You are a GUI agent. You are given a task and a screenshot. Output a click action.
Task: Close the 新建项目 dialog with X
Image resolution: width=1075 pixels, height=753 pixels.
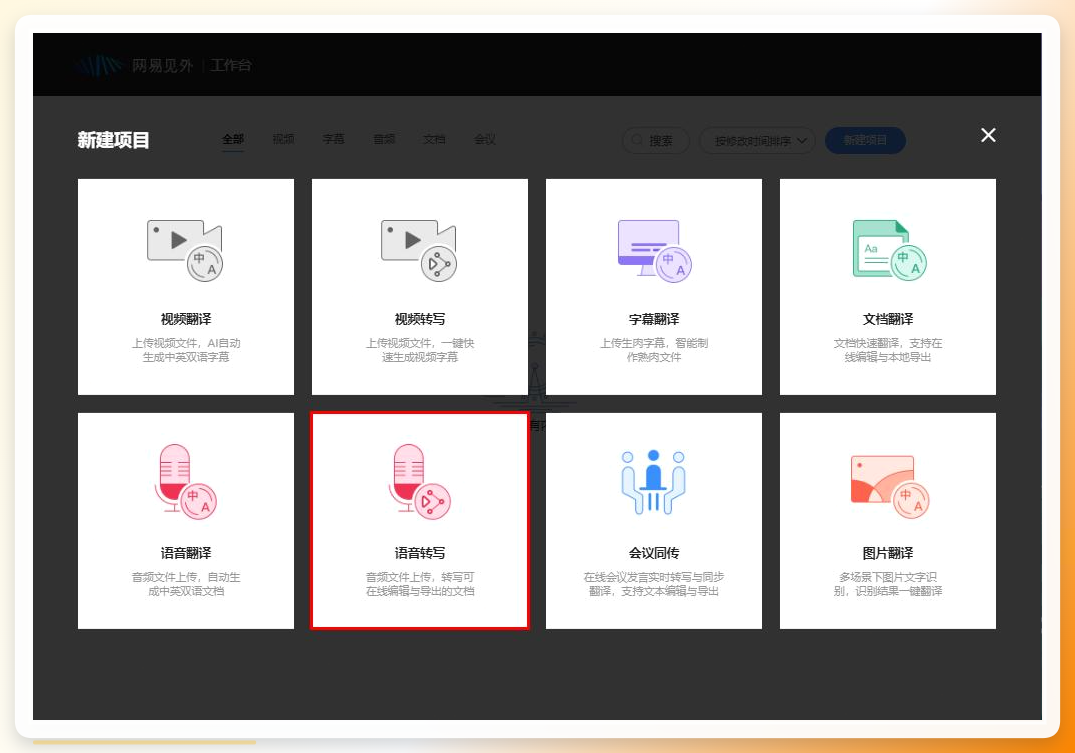988,135
